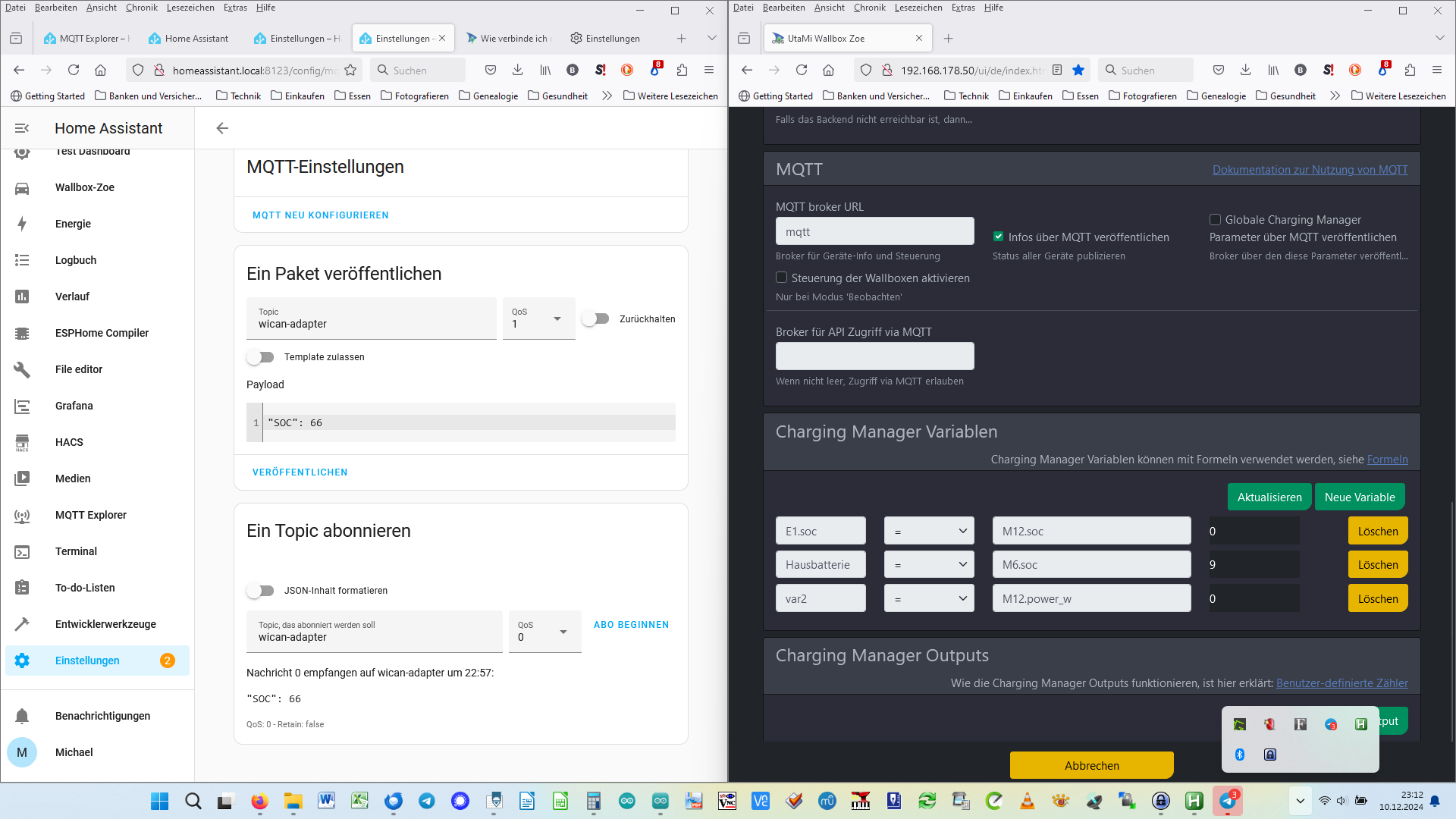List all tabs in left browser window
The height and width of the screenshot is (819, 1456).
pyautogui.click(x=711, y=39)
